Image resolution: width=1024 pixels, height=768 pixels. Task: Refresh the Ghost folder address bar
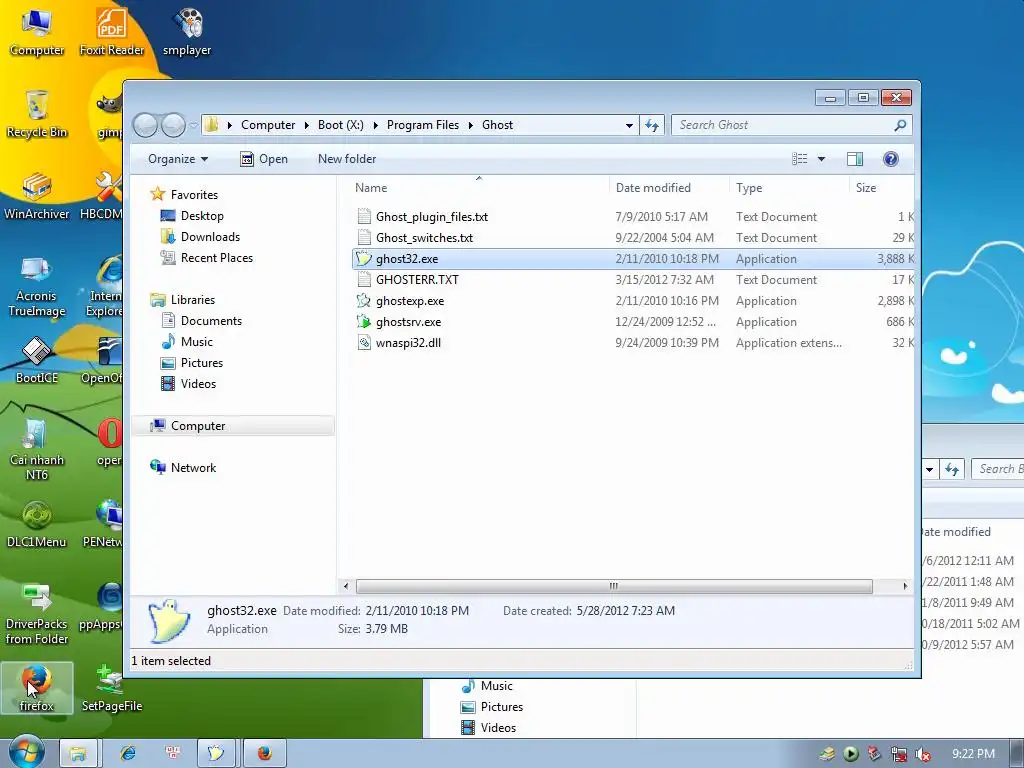click(652, 125)
